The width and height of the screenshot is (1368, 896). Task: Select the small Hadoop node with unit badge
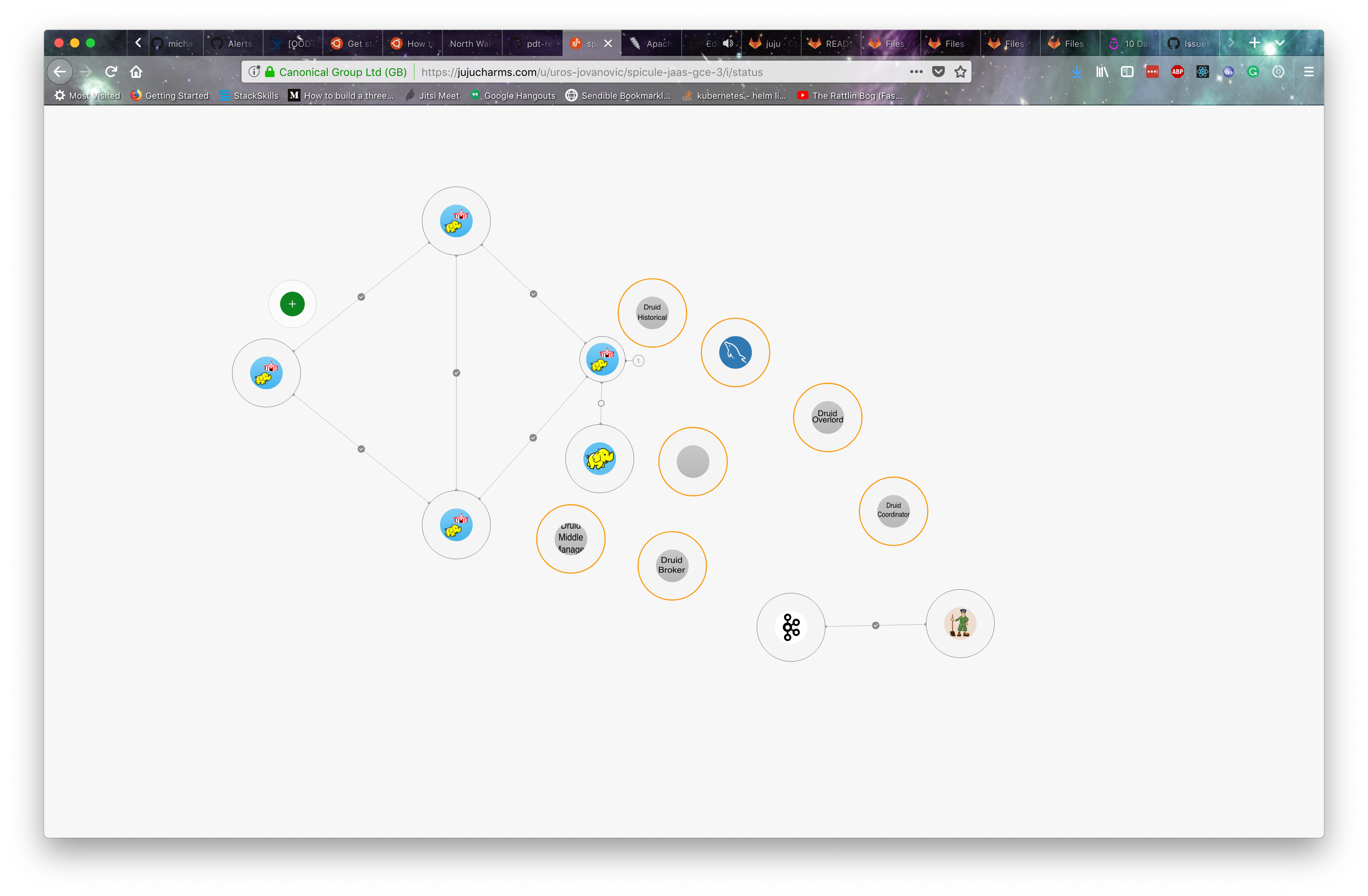tap(602, 359)
